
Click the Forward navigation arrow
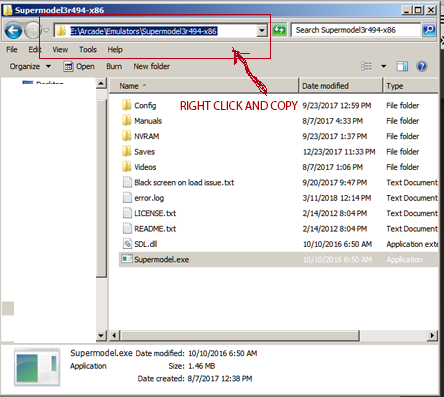point(32,31)
